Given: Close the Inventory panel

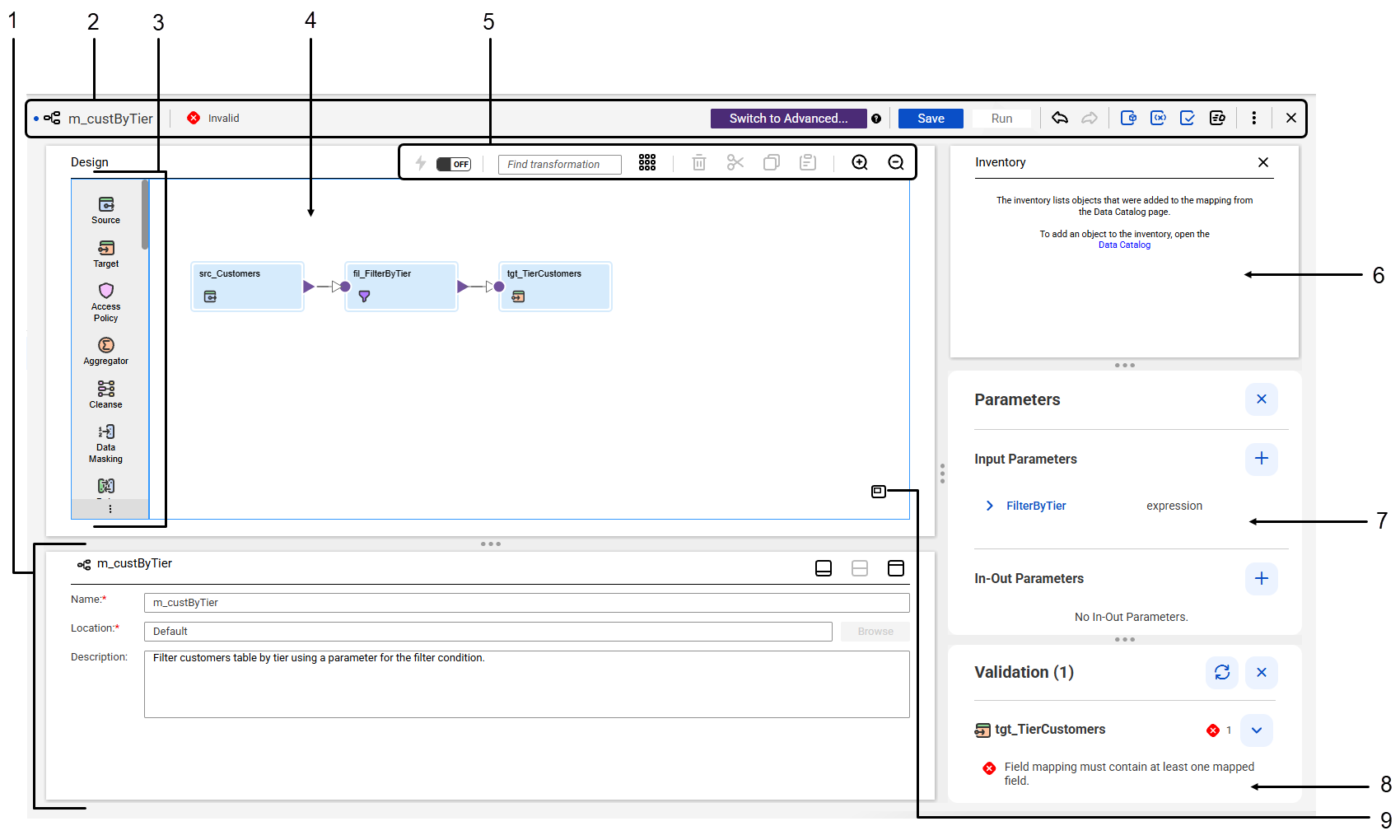Looking at the screenshot, I should [x=1263, y=162].
